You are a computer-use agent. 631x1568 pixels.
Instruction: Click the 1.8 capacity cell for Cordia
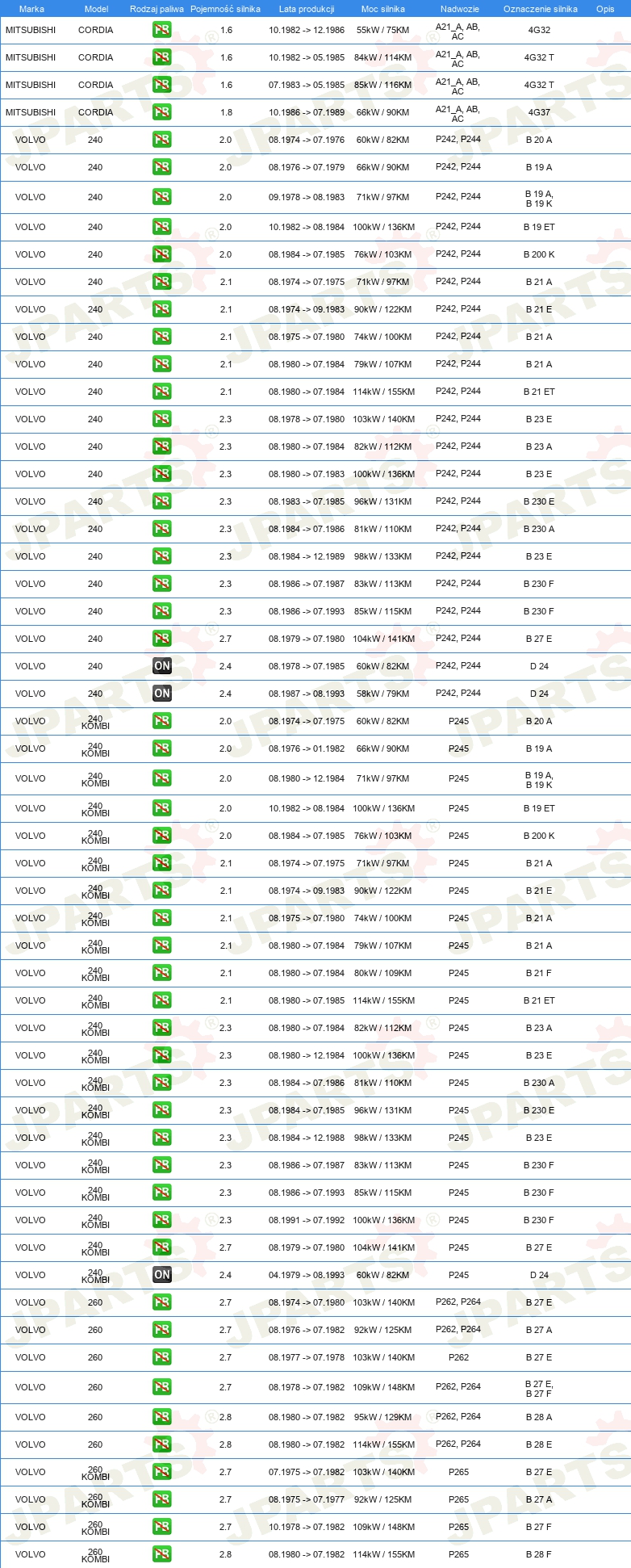coord(226,112)
